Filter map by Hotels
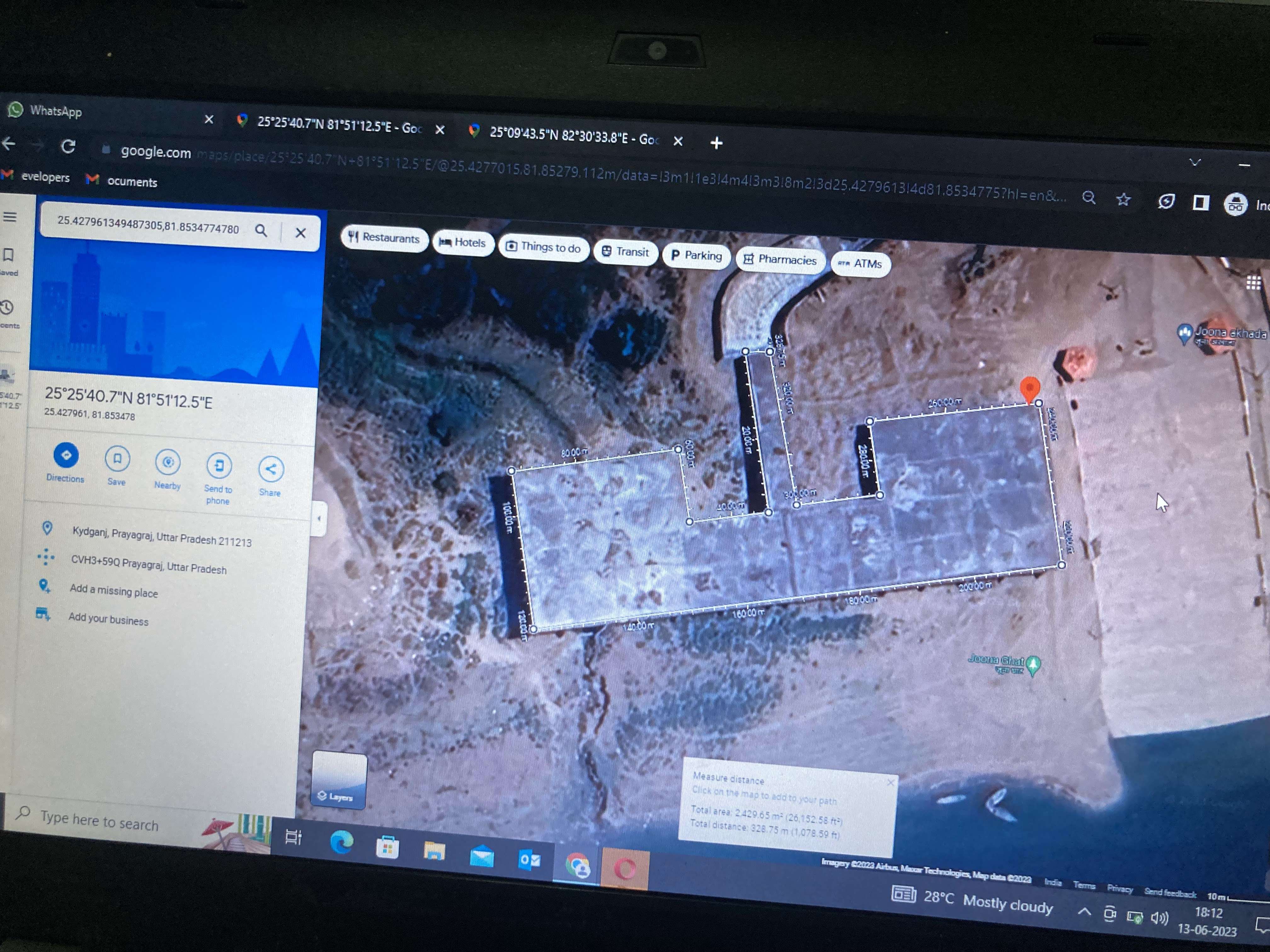The image size is (1270, 952). (463, 242)
